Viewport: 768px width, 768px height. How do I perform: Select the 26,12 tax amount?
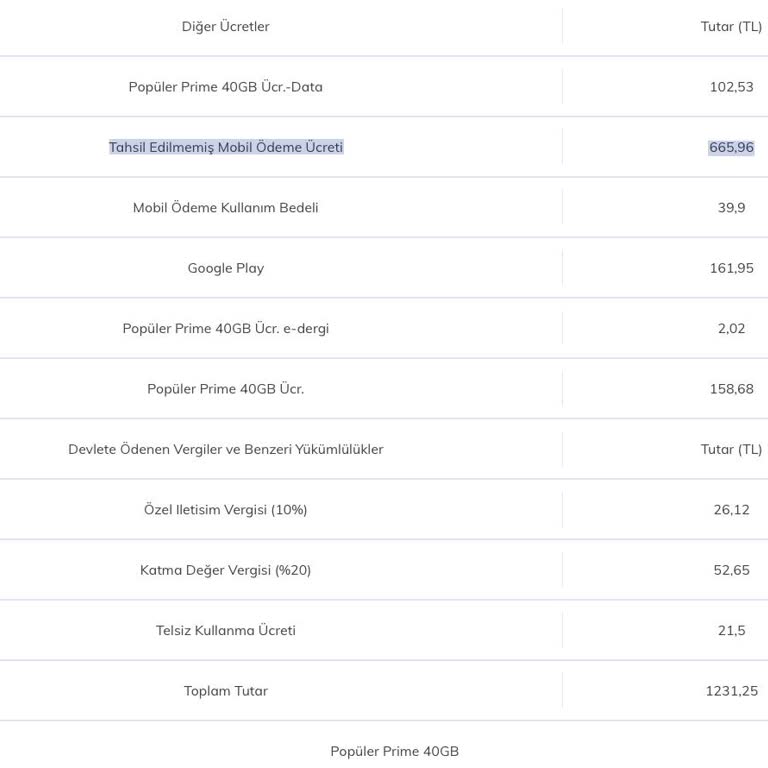pos(731,510)
